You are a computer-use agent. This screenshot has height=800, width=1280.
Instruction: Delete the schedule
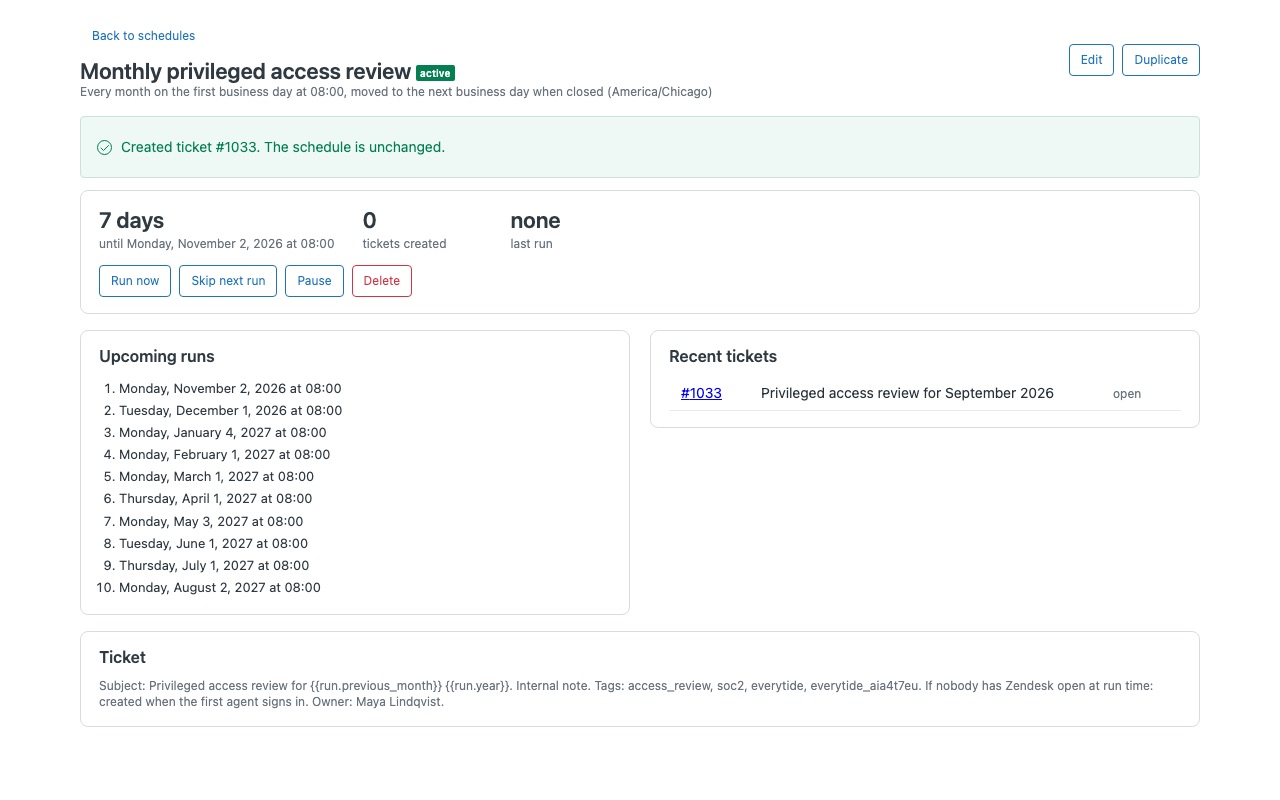coord(382,281)
